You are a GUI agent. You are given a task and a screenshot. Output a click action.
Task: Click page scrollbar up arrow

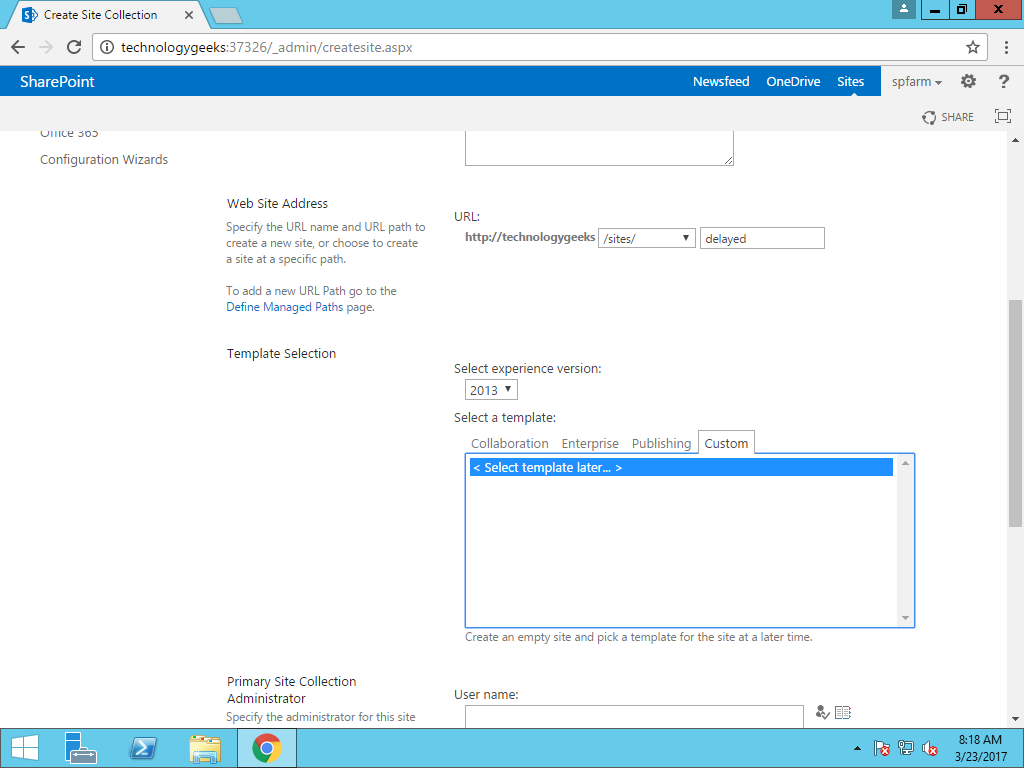[x=1016, y=140]
